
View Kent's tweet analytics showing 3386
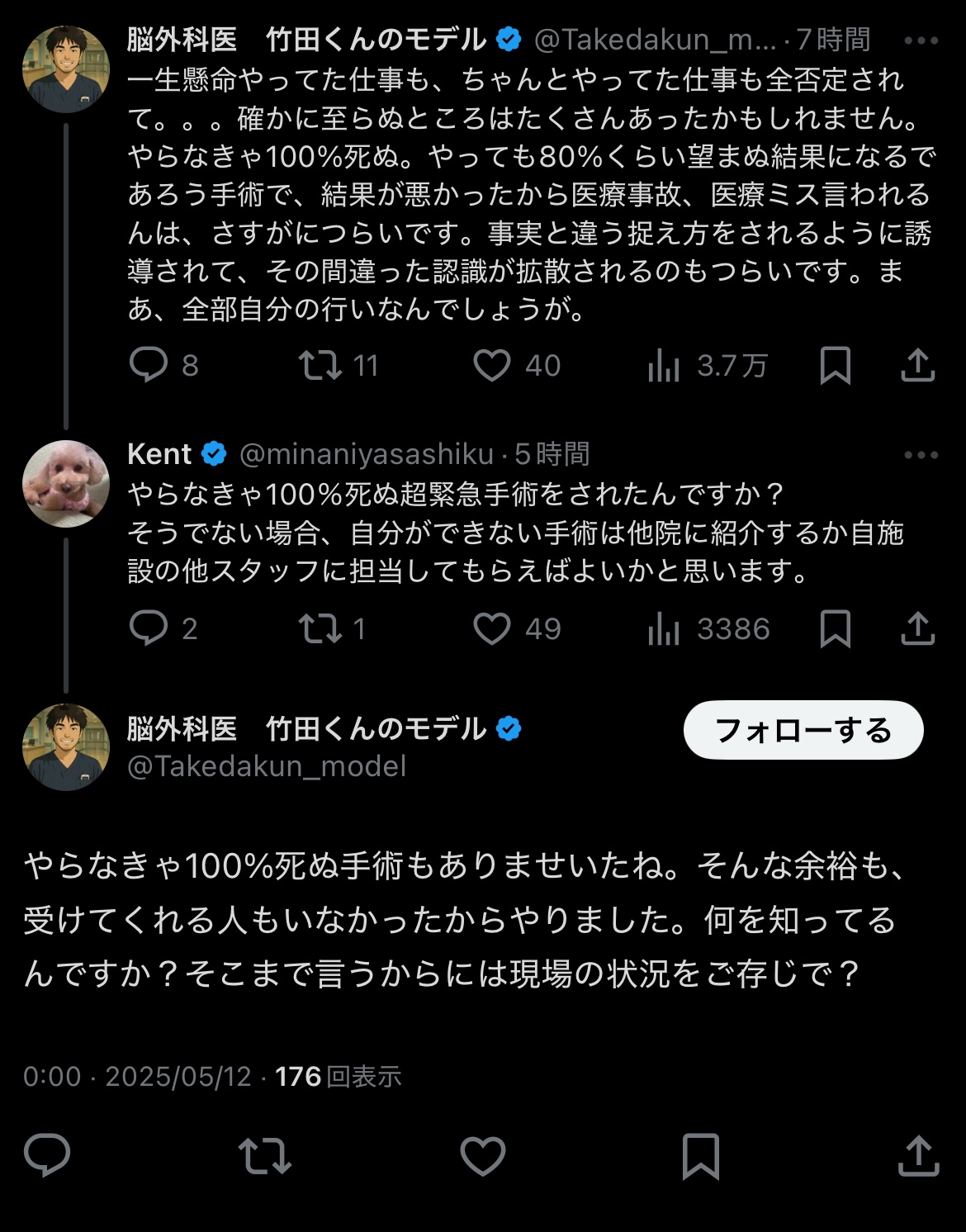click(664, 628)
